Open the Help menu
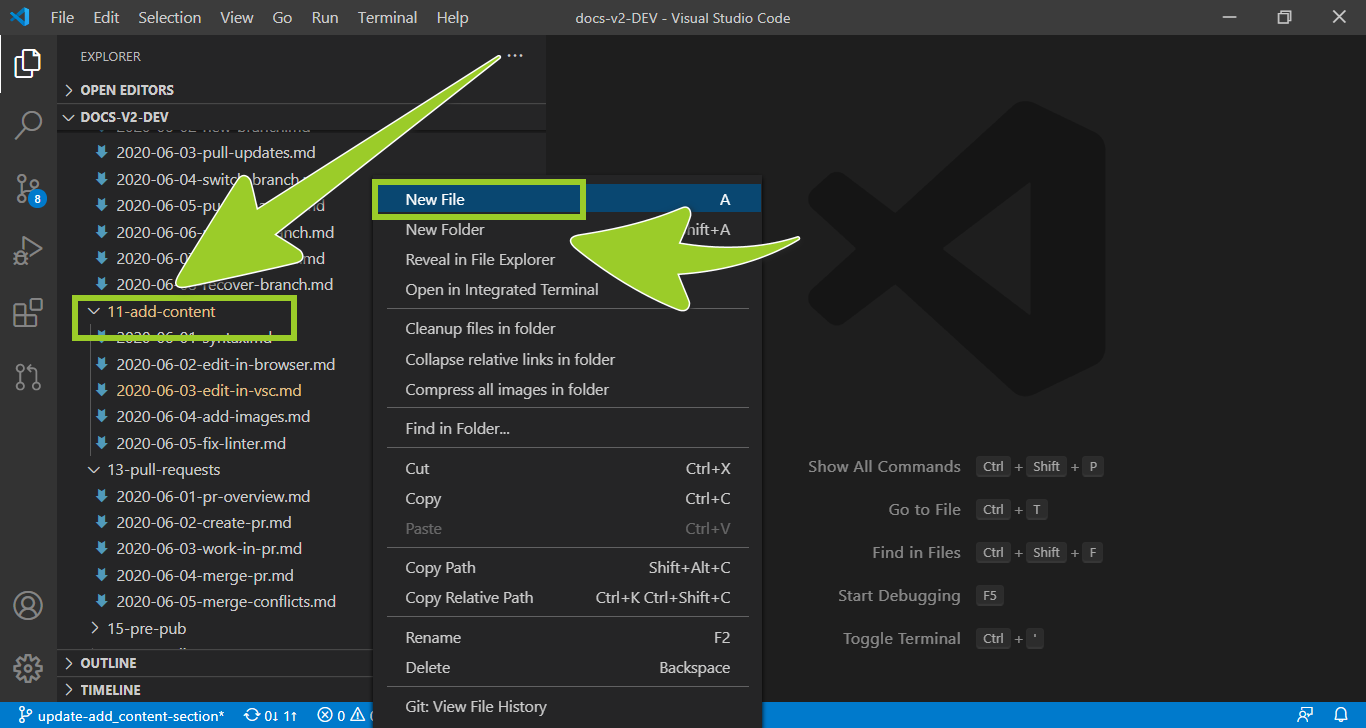Image resolution: width=1366 pixels, height=728 pixels. pos(452,18)
